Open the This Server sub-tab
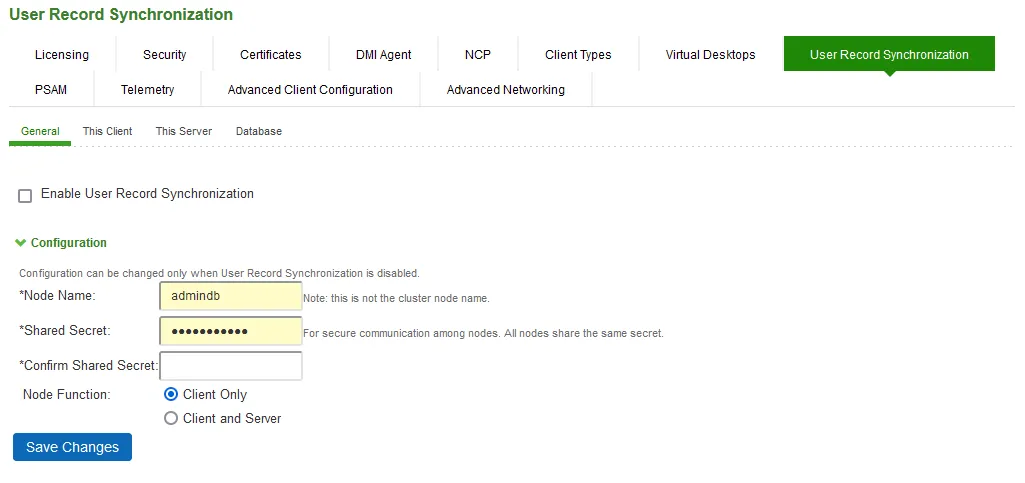 184,131
